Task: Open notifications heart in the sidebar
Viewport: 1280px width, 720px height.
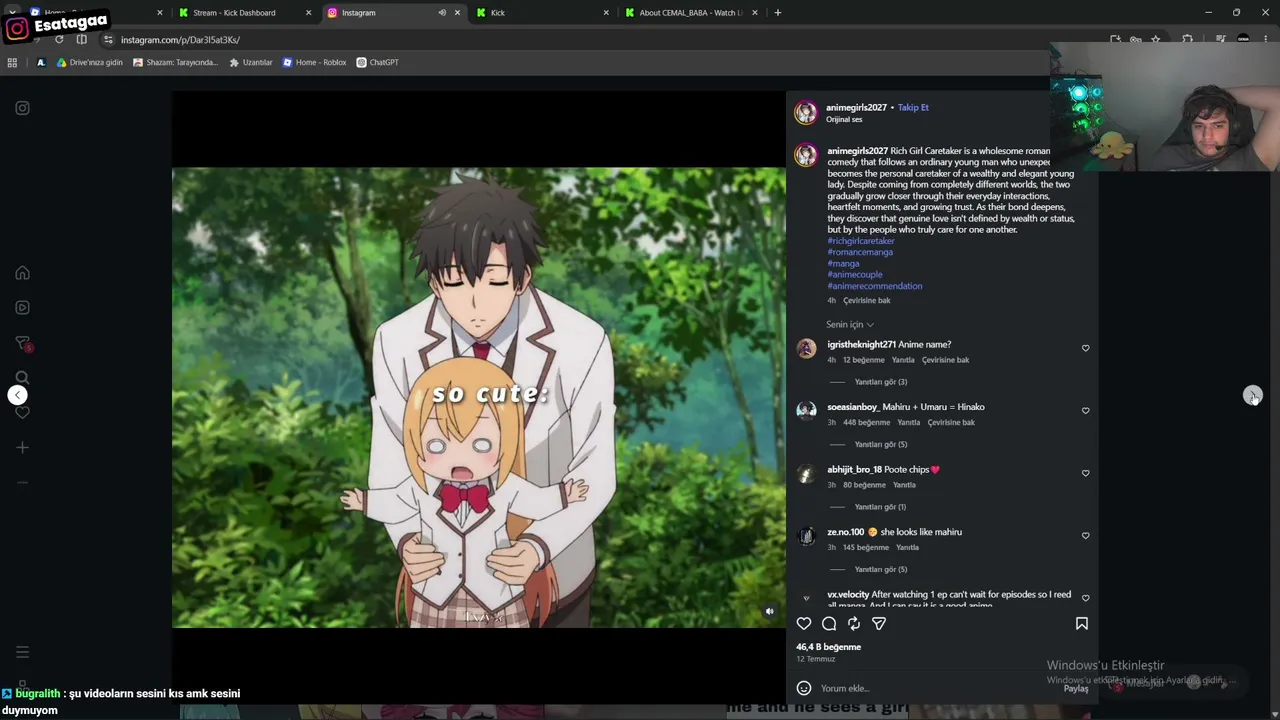Action: [22, 412]
